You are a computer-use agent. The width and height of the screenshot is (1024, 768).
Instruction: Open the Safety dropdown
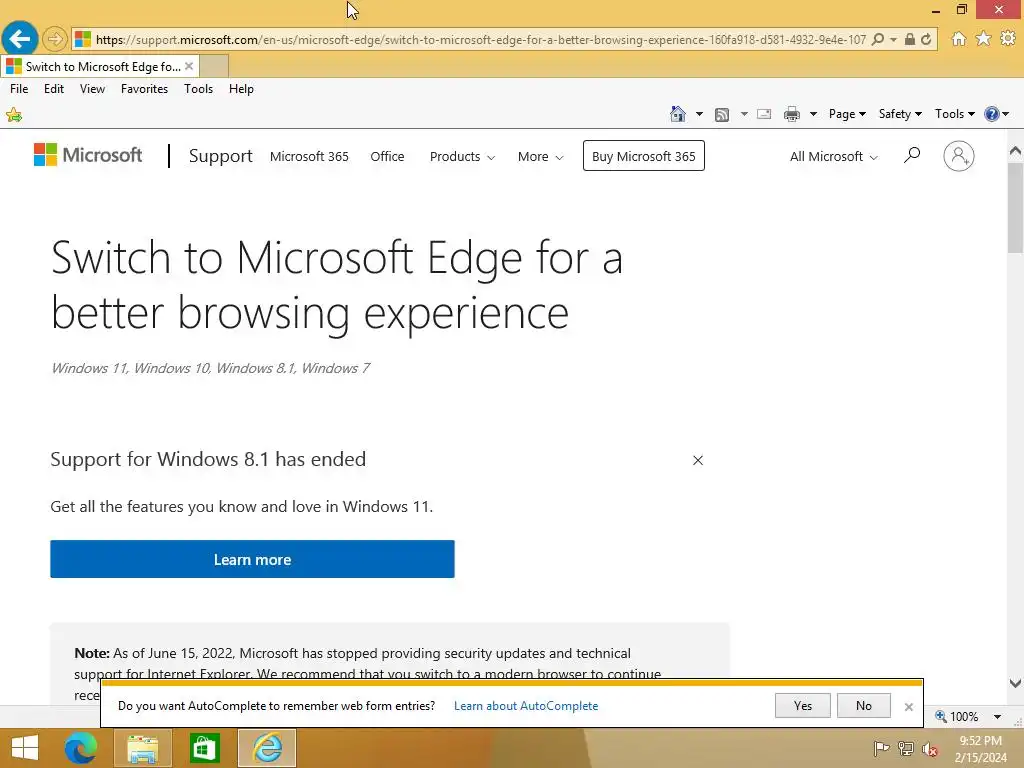click(x=900, y=114)
